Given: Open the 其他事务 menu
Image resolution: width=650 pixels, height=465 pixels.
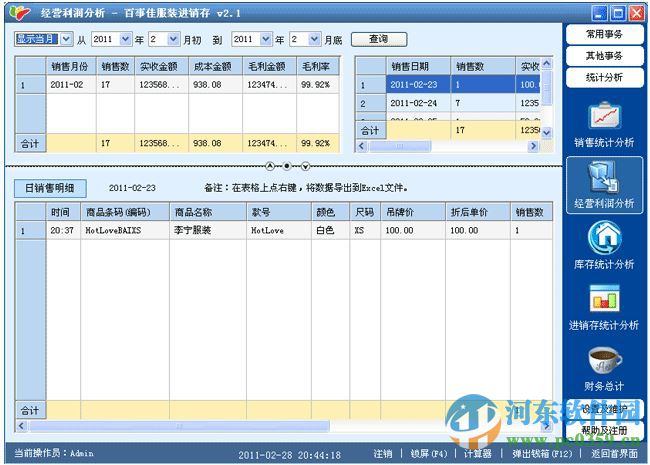Looking at the screenshot, I should click(x=604, y=56).
